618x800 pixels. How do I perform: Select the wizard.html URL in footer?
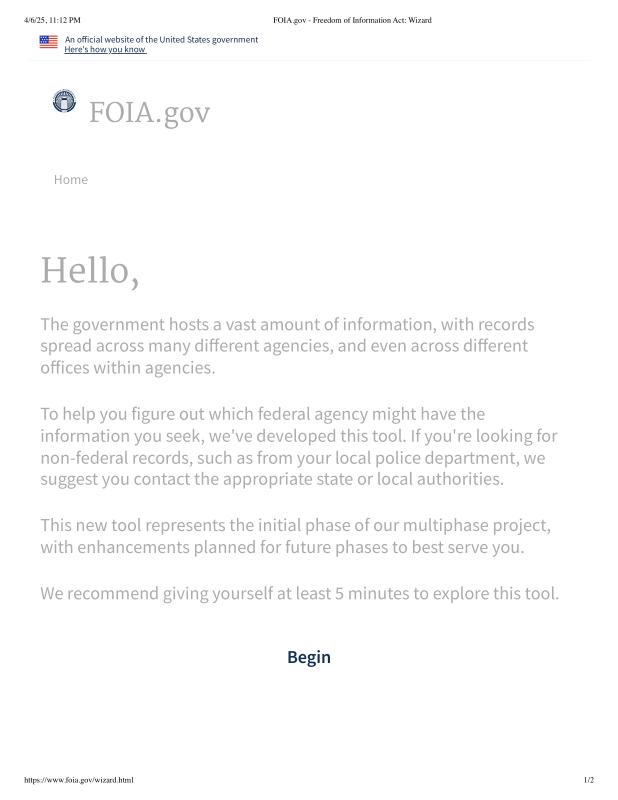click(78, 780)
